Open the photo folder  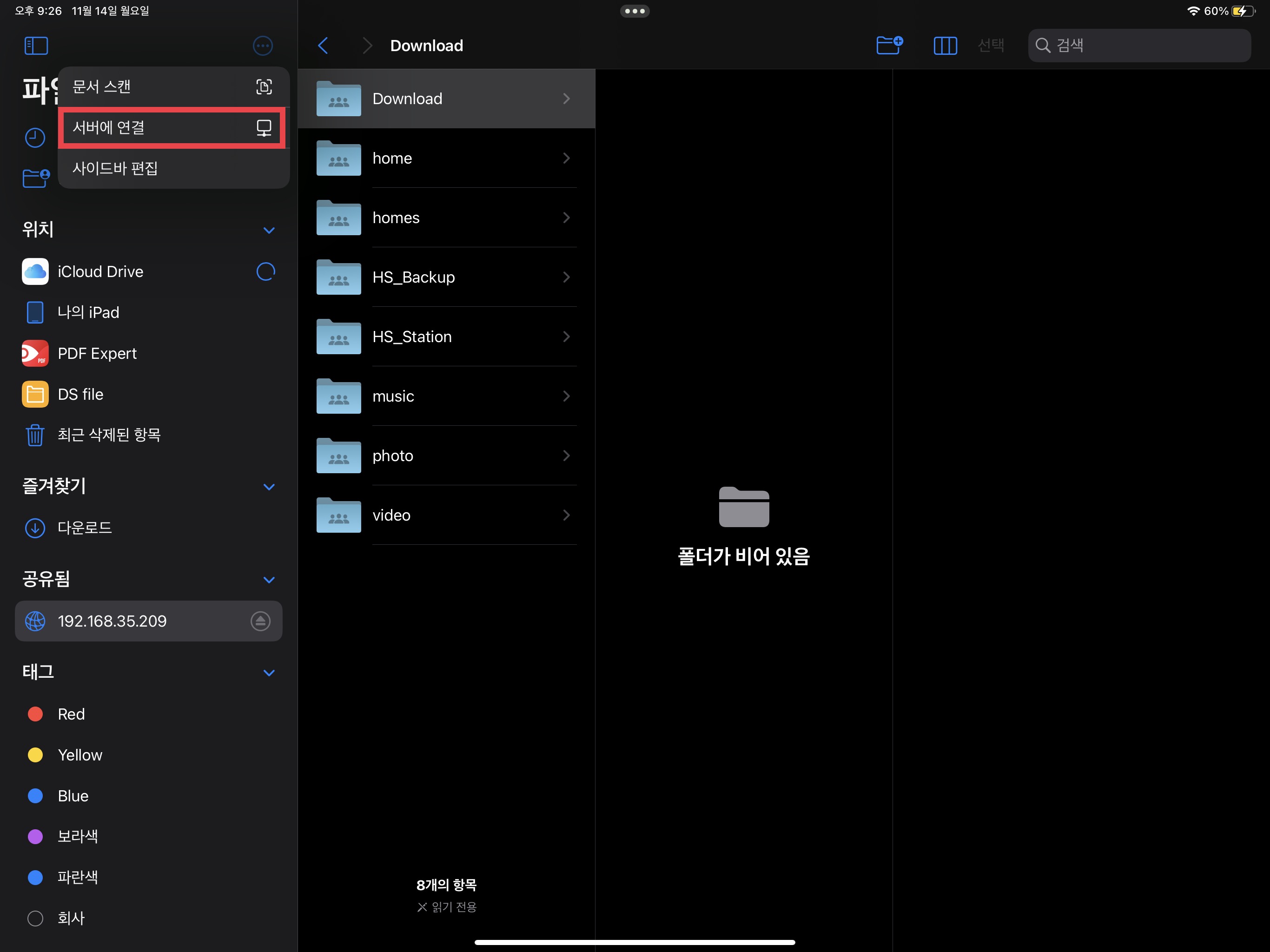click(446, 456)
